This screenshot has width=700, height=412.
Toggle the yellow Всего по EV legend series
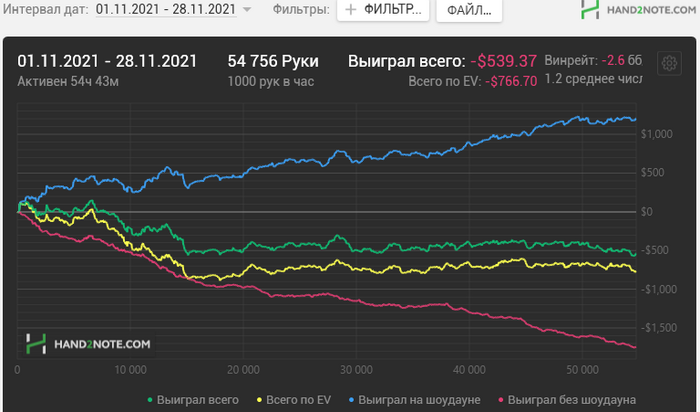[294, 400]
